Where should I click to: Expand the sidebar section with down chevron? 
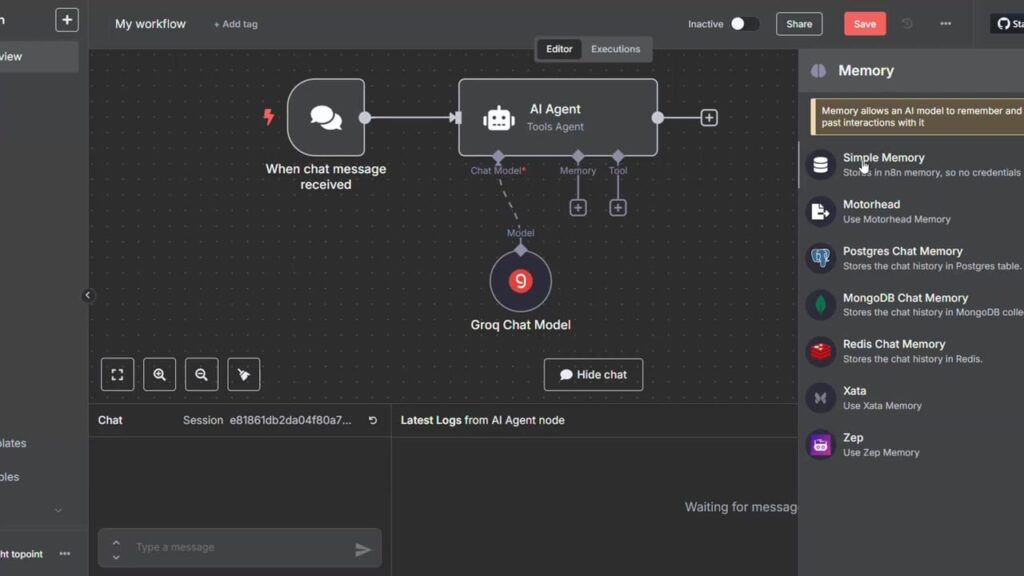58,511
